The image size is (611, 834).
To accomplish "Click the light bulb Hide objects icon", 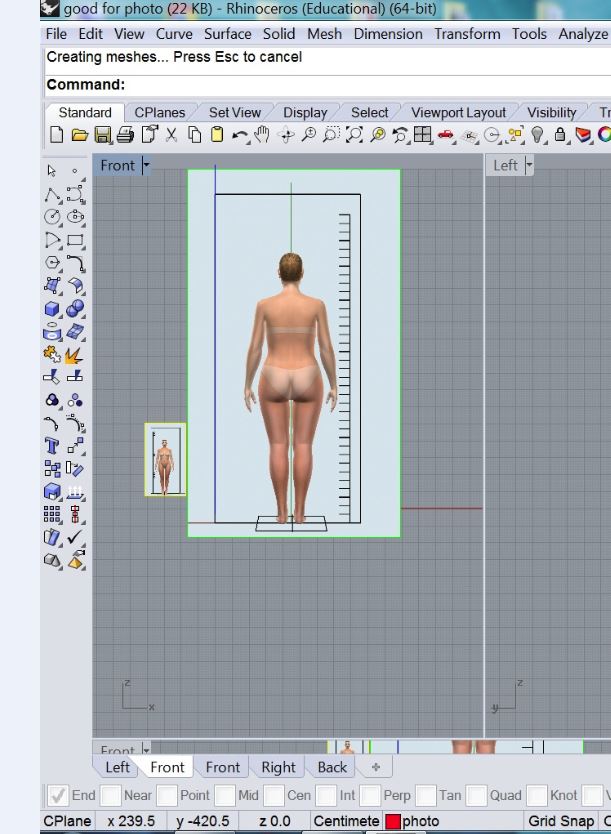I will tap(537, 135).
